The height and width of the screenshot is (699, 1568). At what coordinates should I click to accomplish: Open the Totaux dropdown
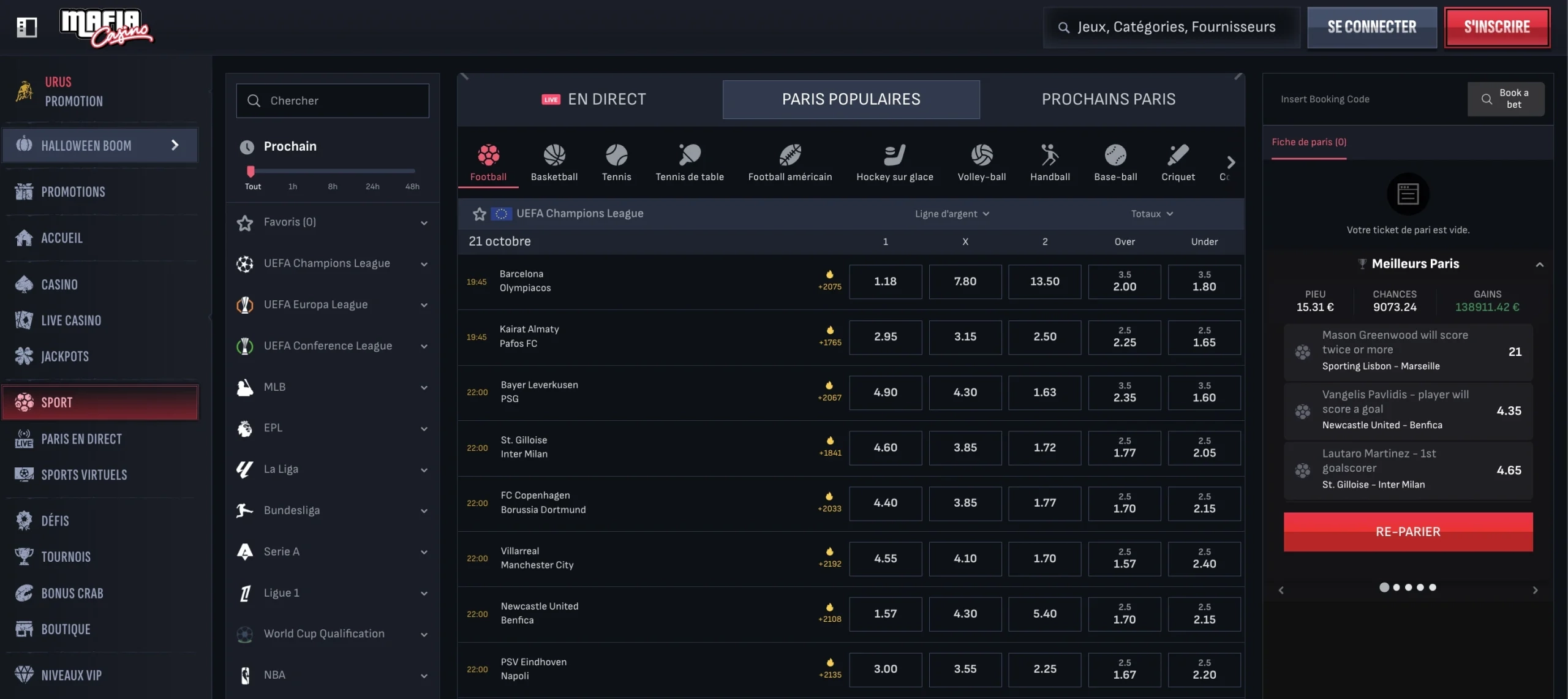1151,214
